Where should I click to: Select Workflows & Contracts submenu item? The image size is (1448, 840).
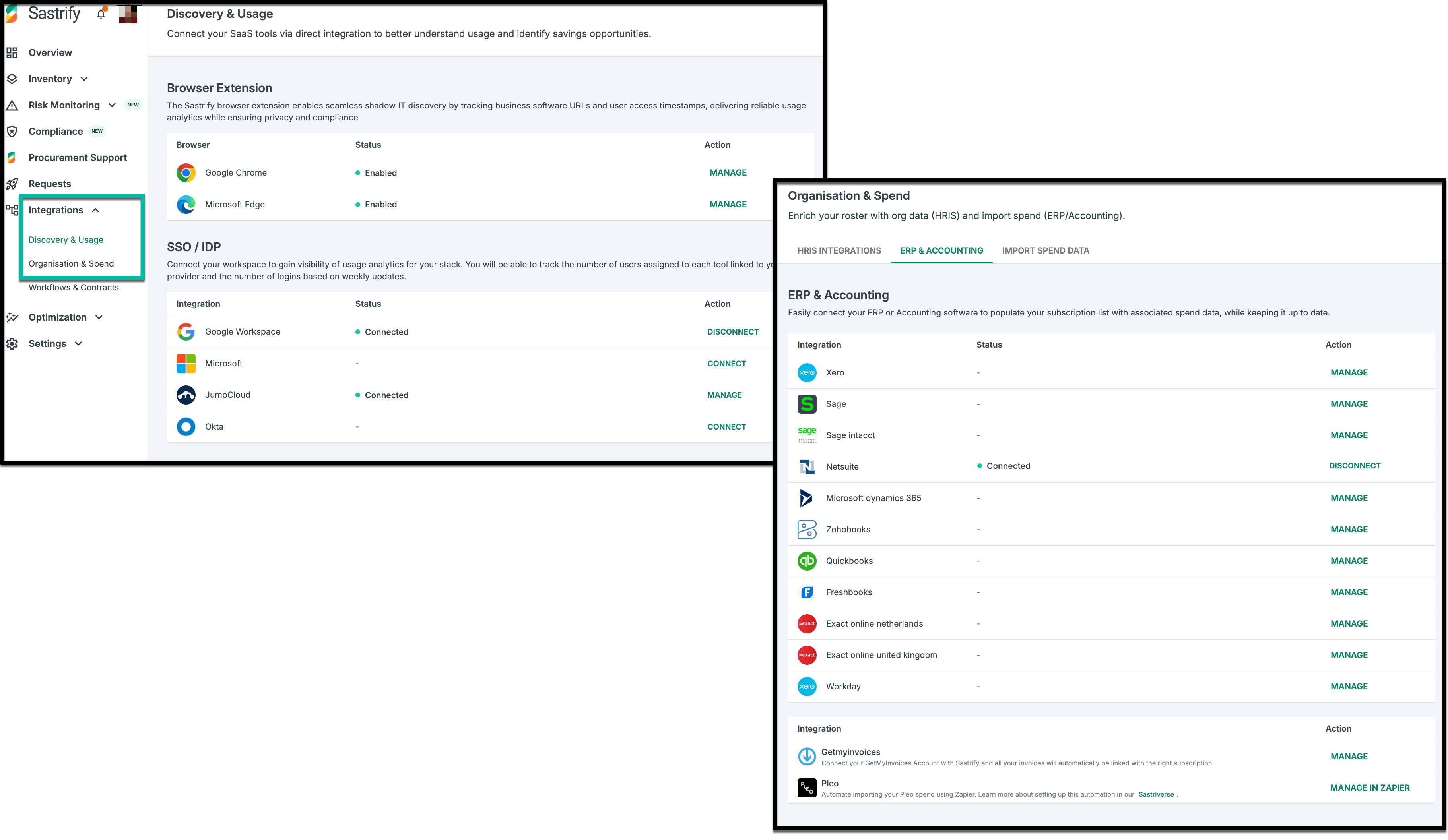click(74, 288)
